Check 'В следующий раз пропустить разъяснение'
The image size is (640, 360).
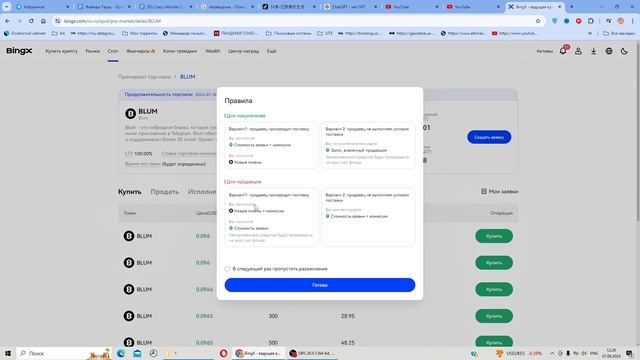pyautogui.click(x=227, y=269)
